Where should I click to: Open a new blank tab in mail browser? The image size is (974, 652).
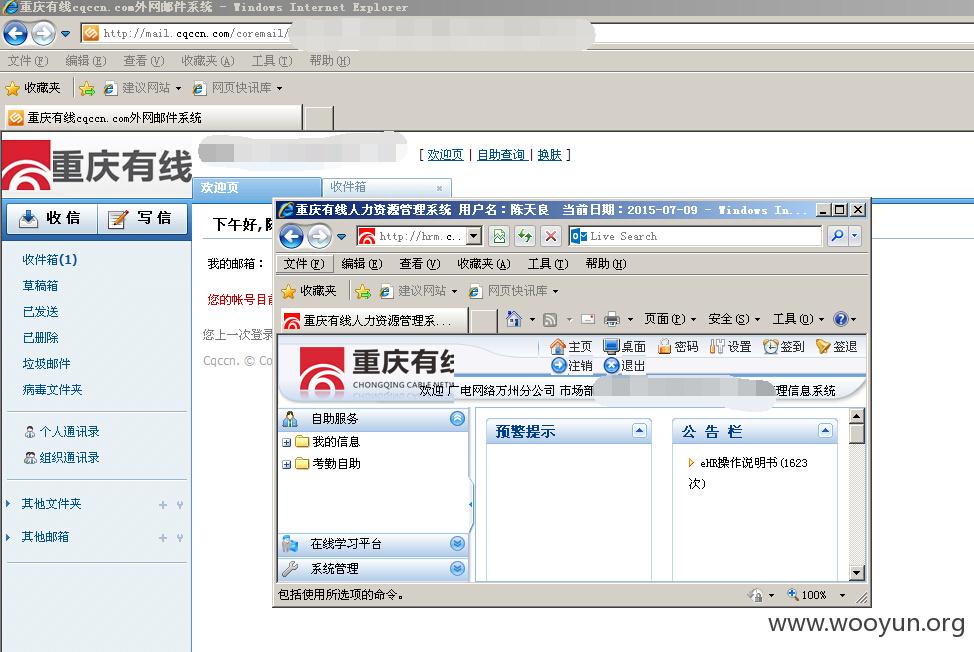tap(319, 118)
